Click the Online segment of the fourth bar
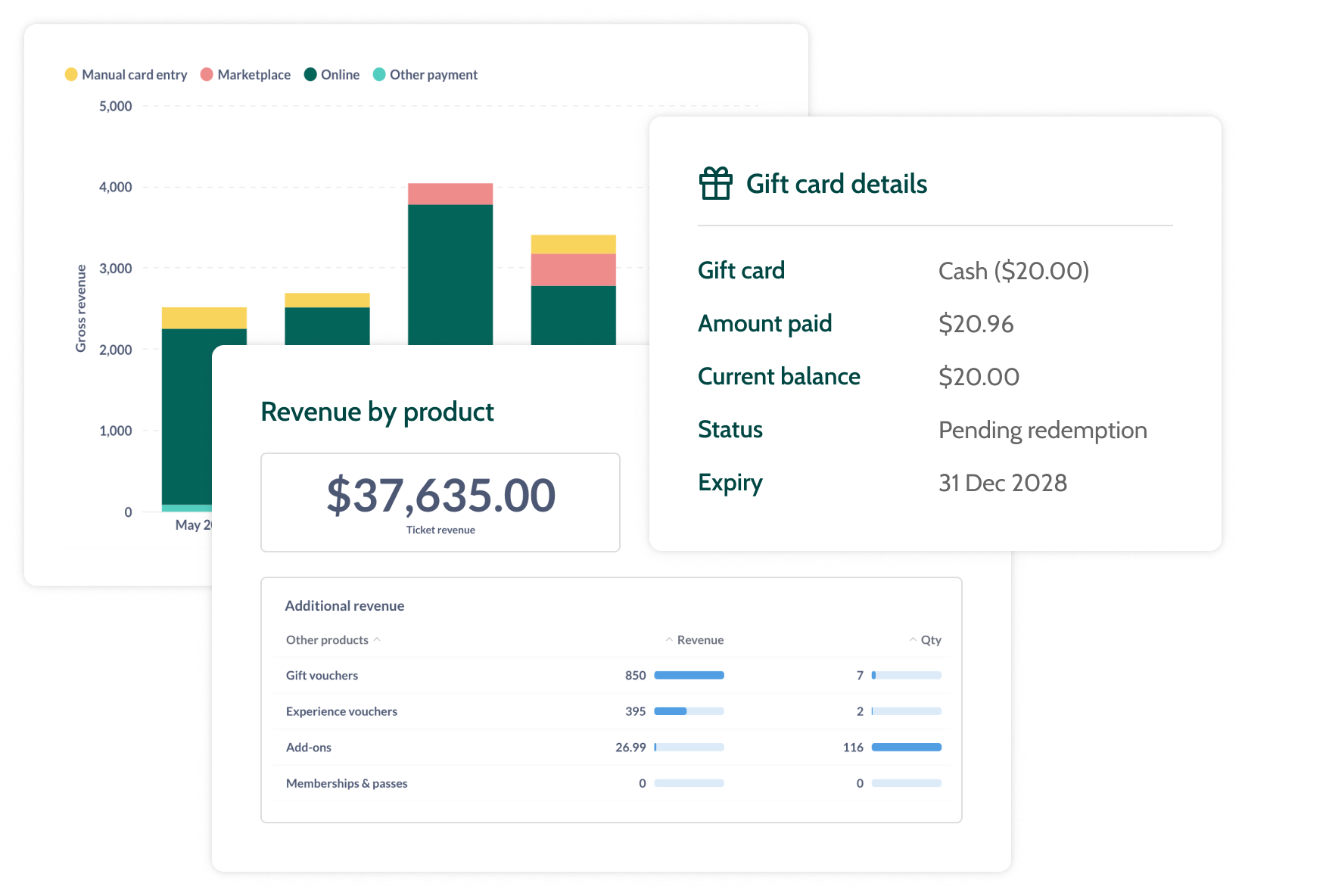Image resolution: width=1329 pixels, height=896 pixels. [x=573, y=314]
